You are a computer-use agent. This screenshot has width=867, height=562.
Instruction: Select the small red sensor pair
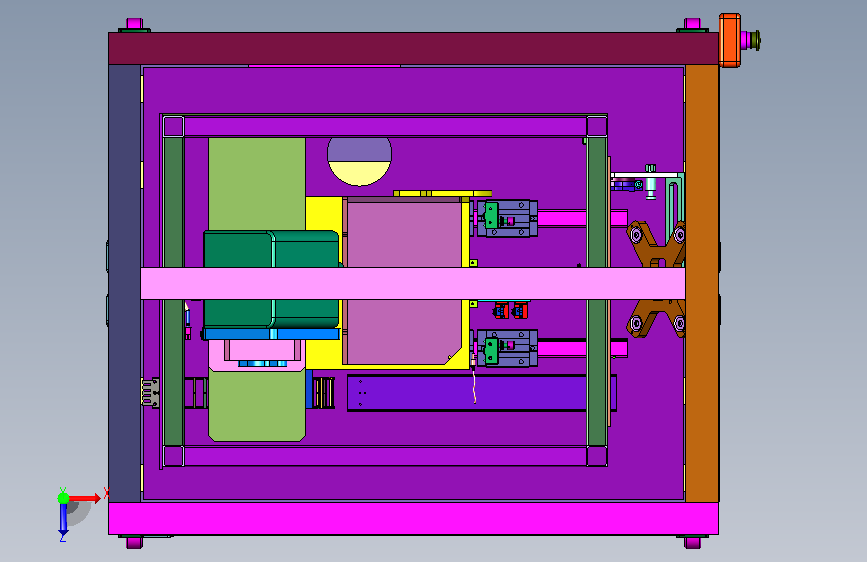511,311
